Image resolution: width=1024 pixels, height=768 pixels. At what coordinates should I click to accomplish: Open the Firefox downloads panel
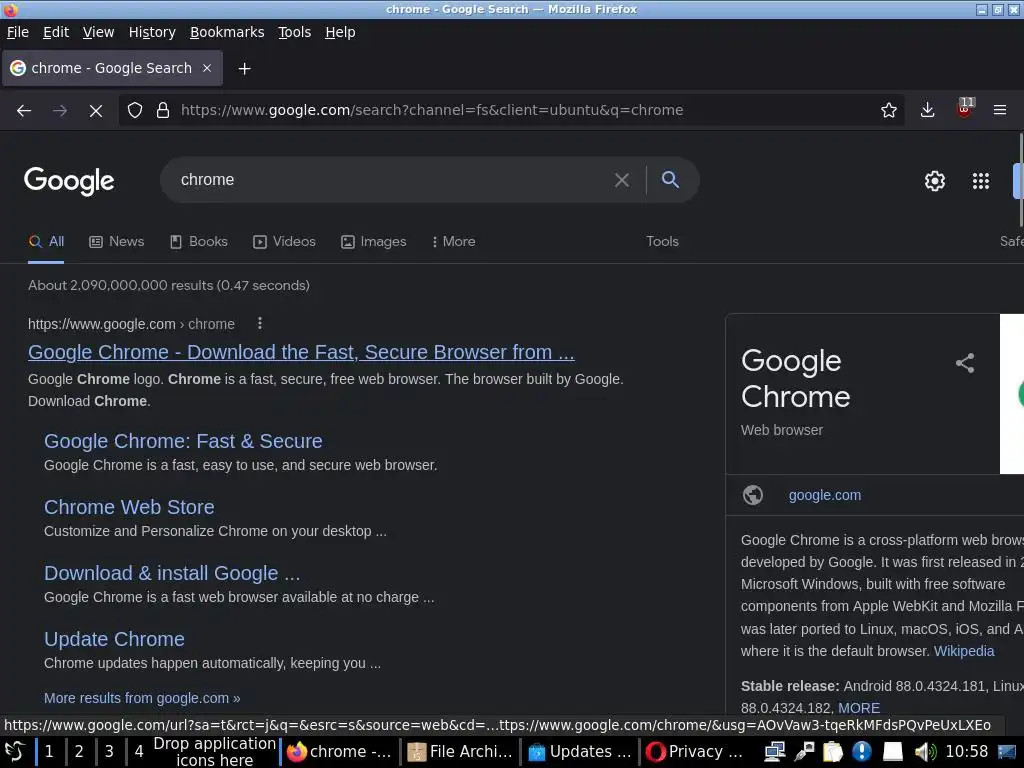coord(927,110)
